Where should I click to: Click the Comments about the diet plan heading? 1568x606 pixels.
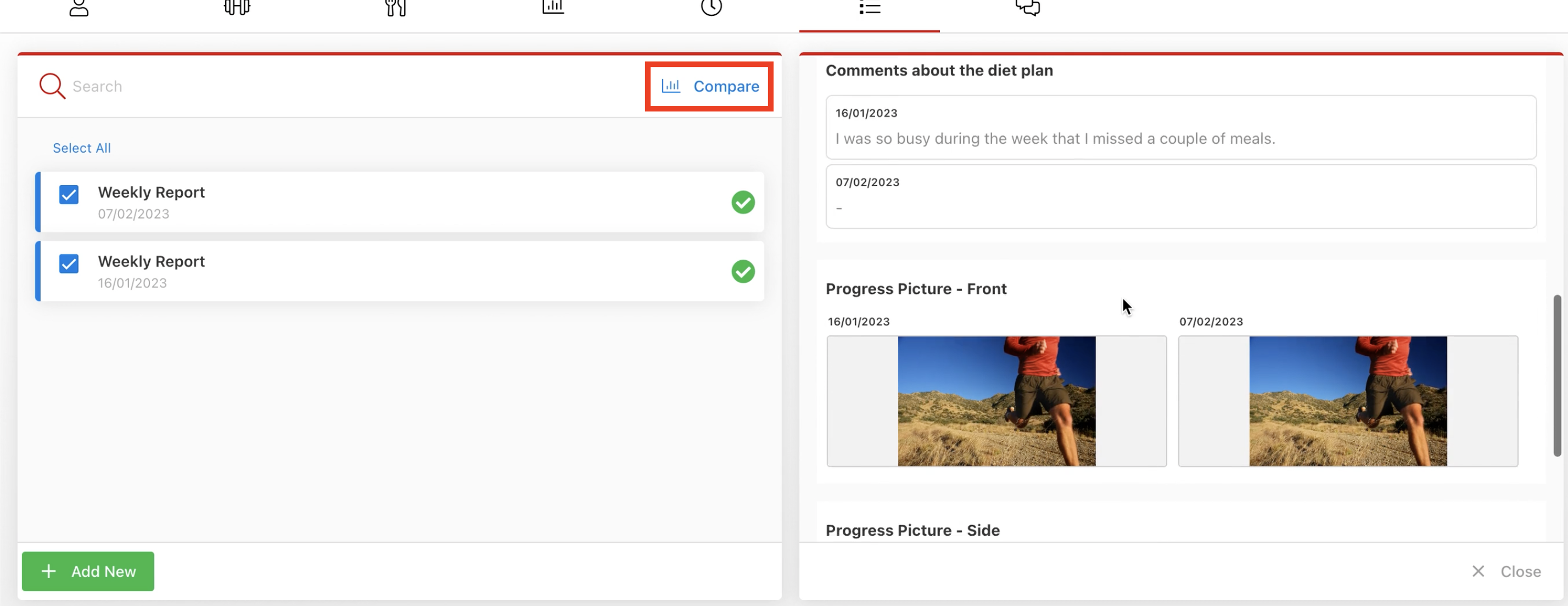pos(939,71)
